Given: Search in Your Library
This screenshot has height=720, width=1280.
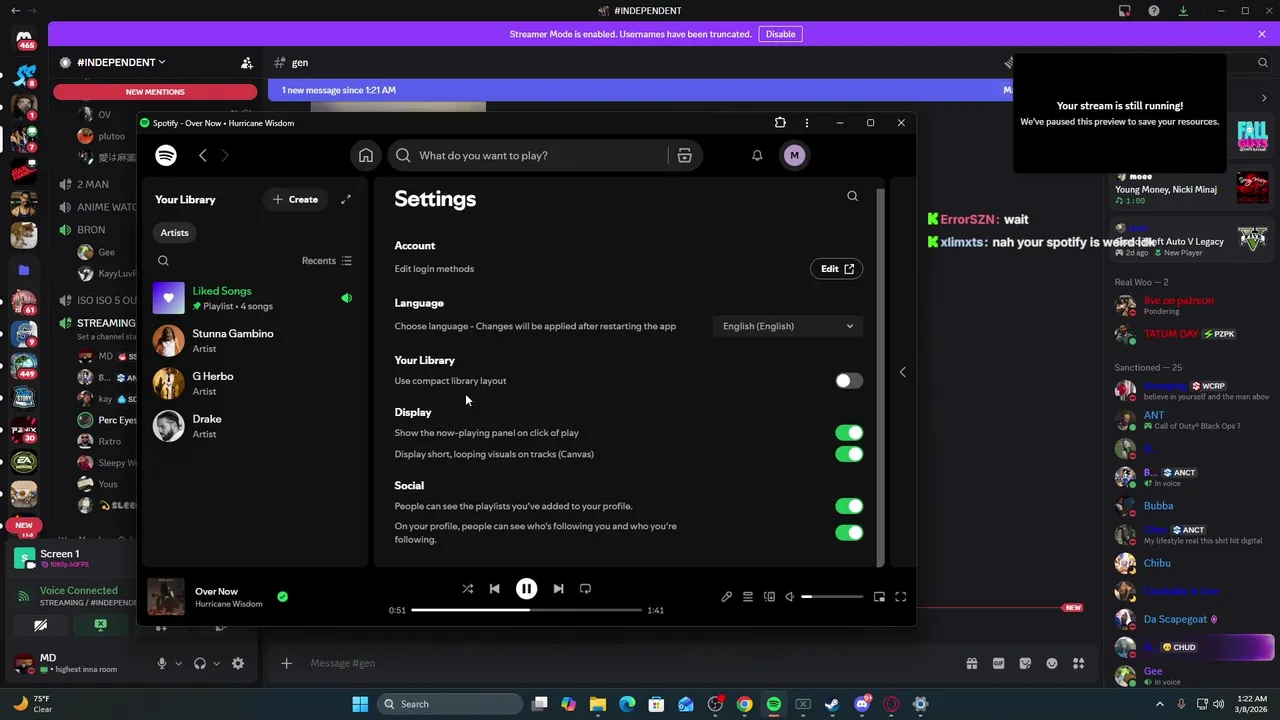Looking at the screenshot, I should (x=163, y=261).
